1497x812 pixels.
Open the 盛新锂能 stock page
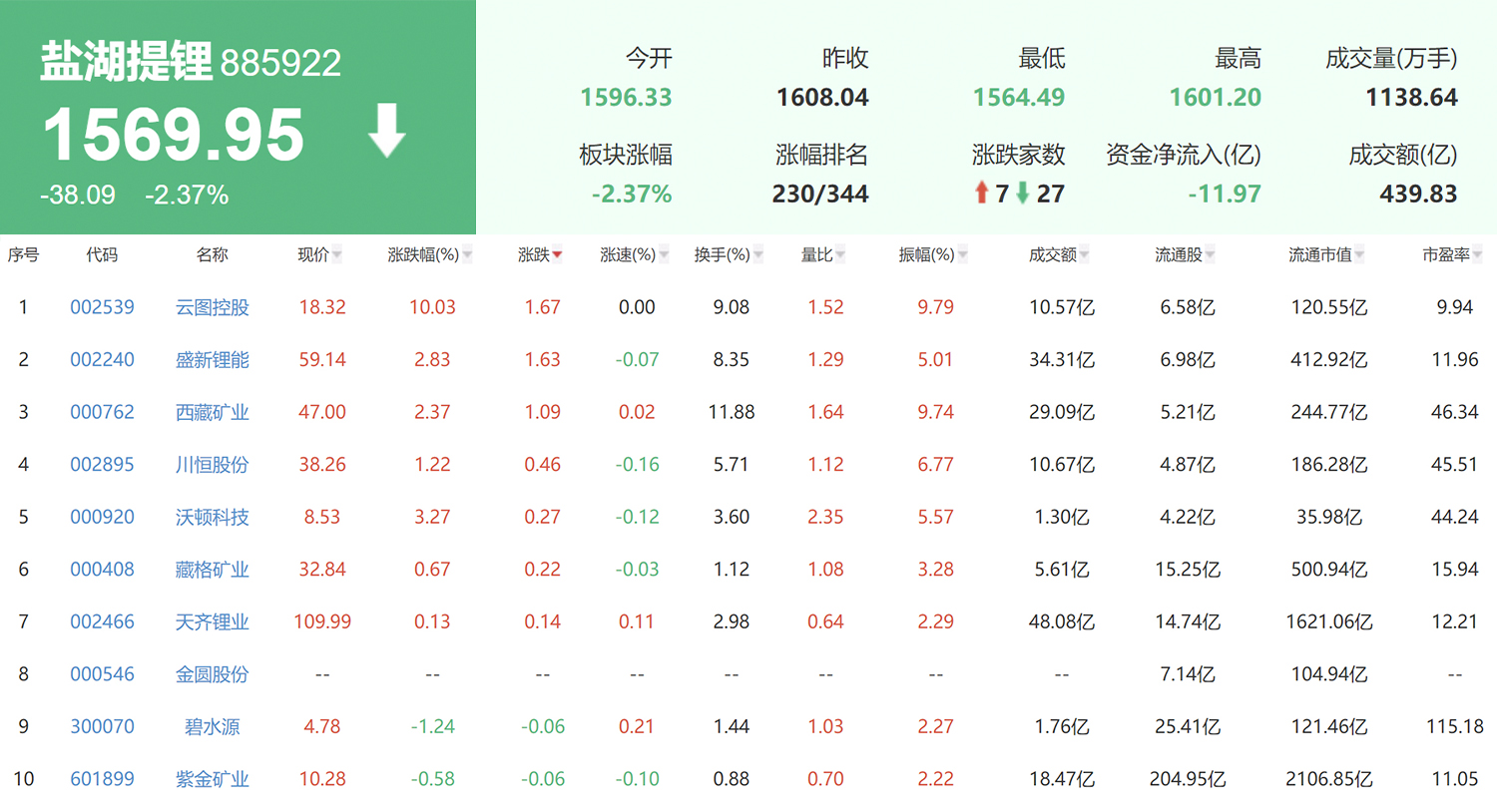click(x=212, y=359)
